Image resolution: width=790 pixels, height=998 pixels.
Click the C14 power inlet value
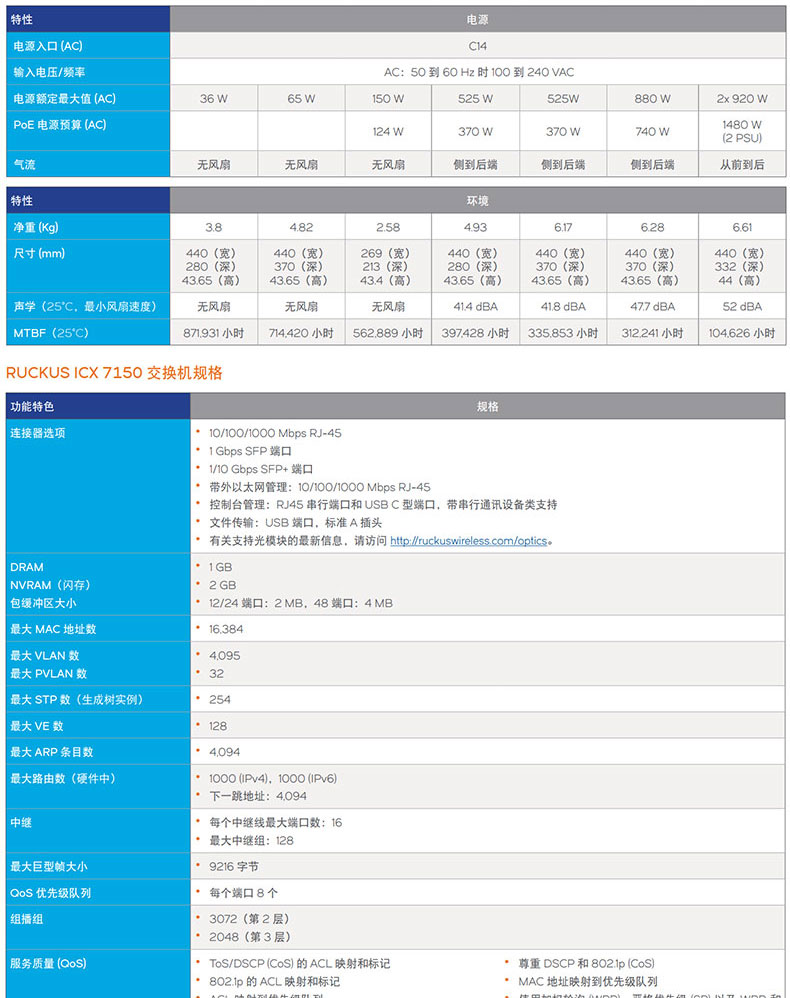(477, 46)
